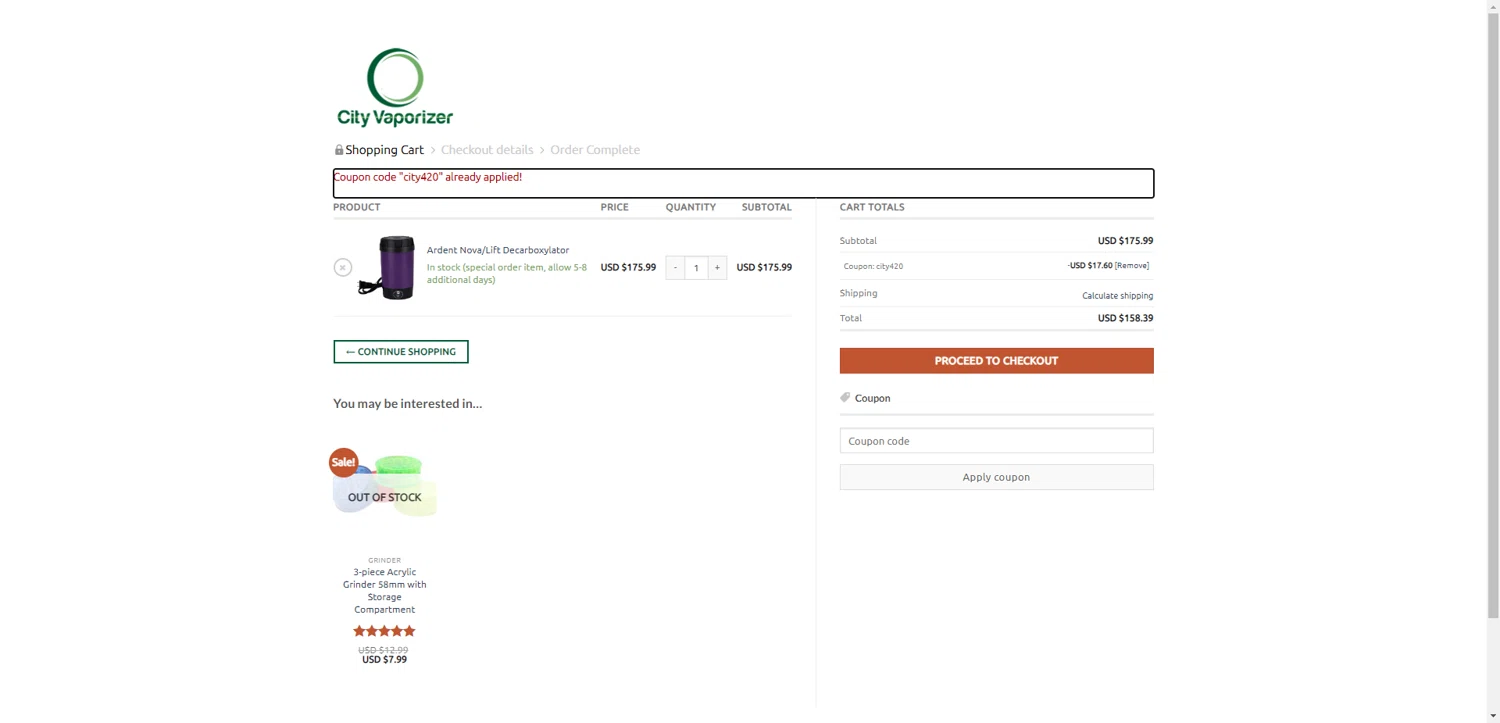The height and width of the screenshot is (723, 1500).
Task: Click Continue Shopping button
Action: (401, 352)
